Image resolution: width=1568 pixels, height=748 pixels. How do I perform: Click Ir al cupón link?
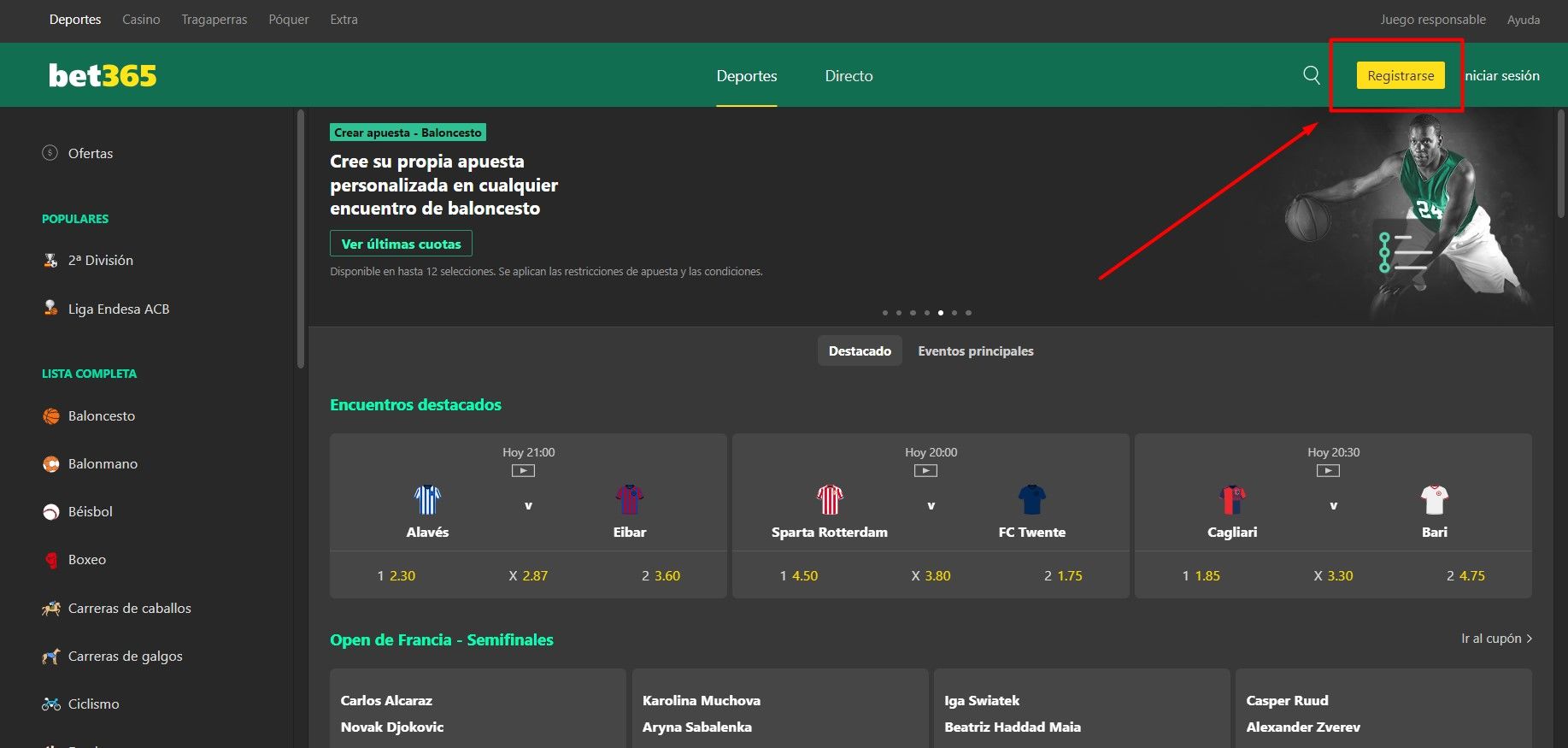[x=1496, y=638]
